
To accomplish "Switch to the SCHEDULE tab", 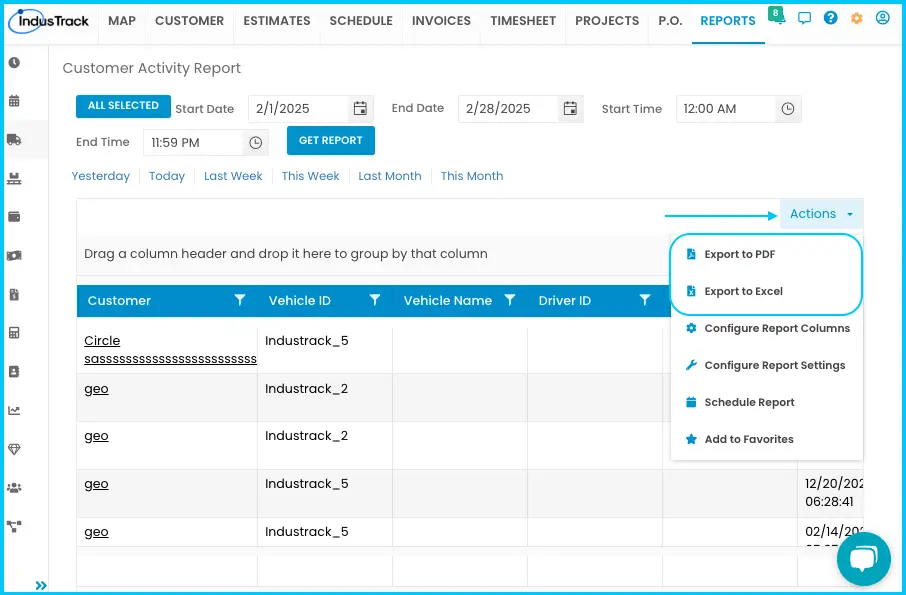I will 361,21.
